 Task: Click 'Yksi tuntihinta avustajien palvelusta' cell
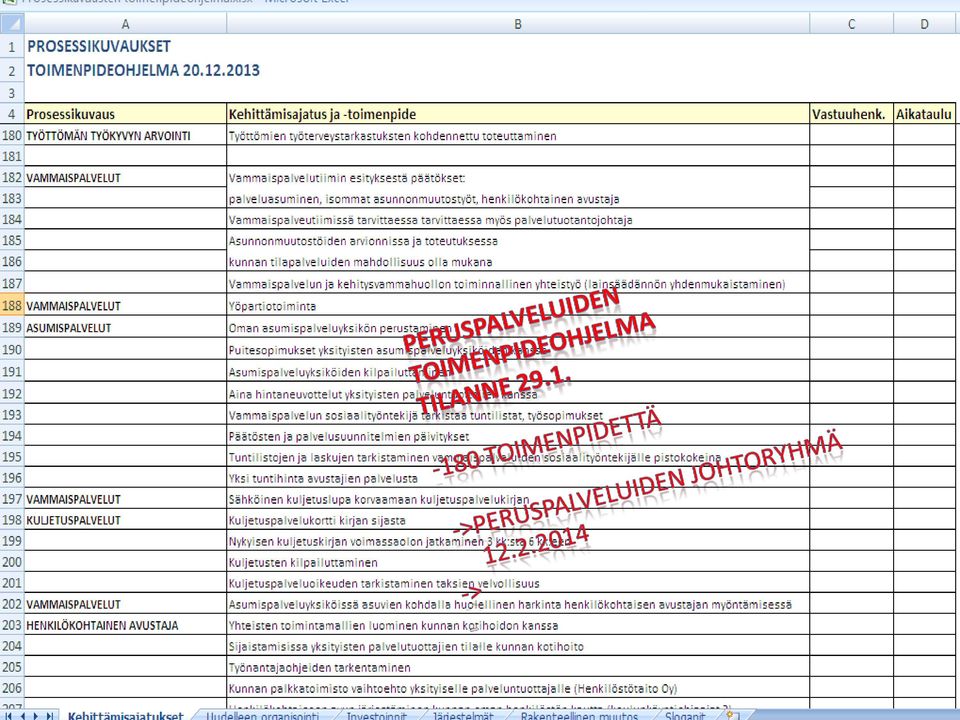[x=518, y=478]
